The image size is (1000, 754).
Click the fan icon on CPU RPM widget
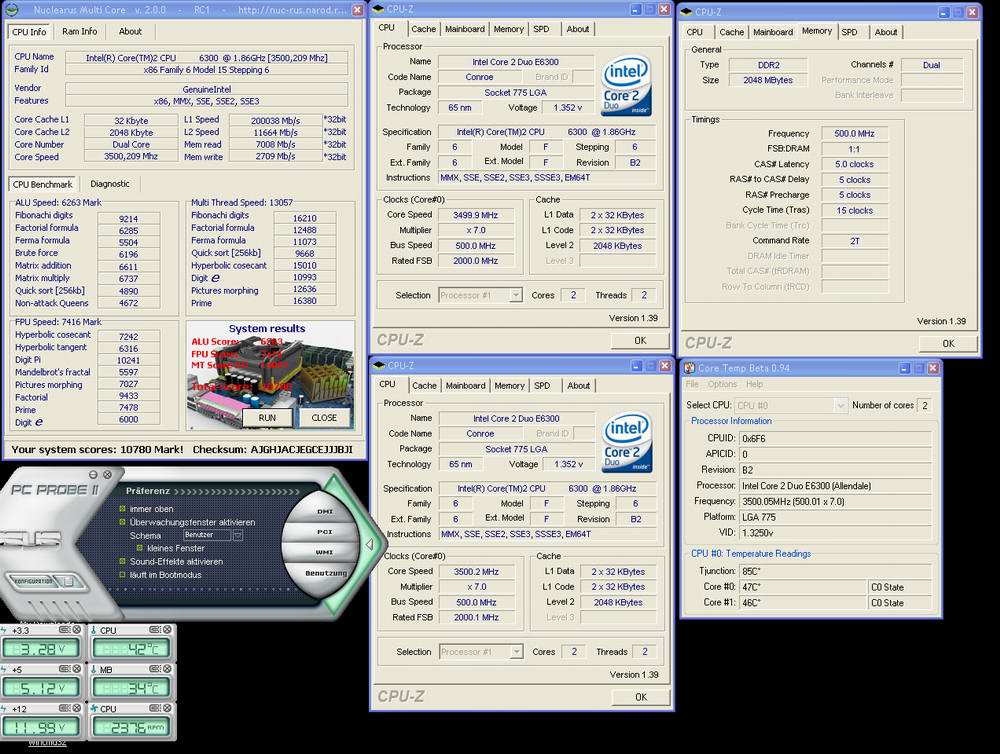(94, 708)
